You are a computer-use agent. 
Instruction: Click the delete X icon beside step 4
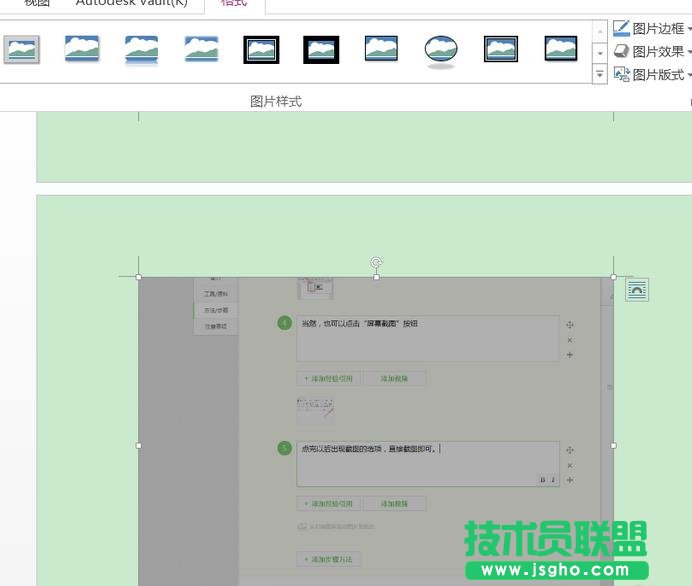(570, 340)
